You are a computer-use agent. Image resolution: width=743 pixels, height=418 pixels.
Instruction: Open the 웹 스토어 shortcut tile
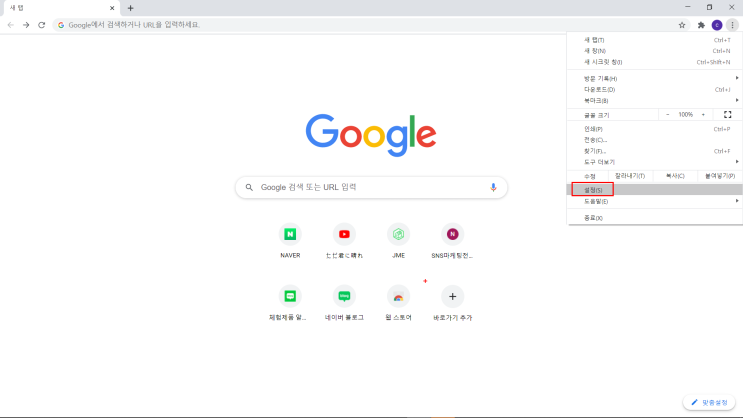398,303
